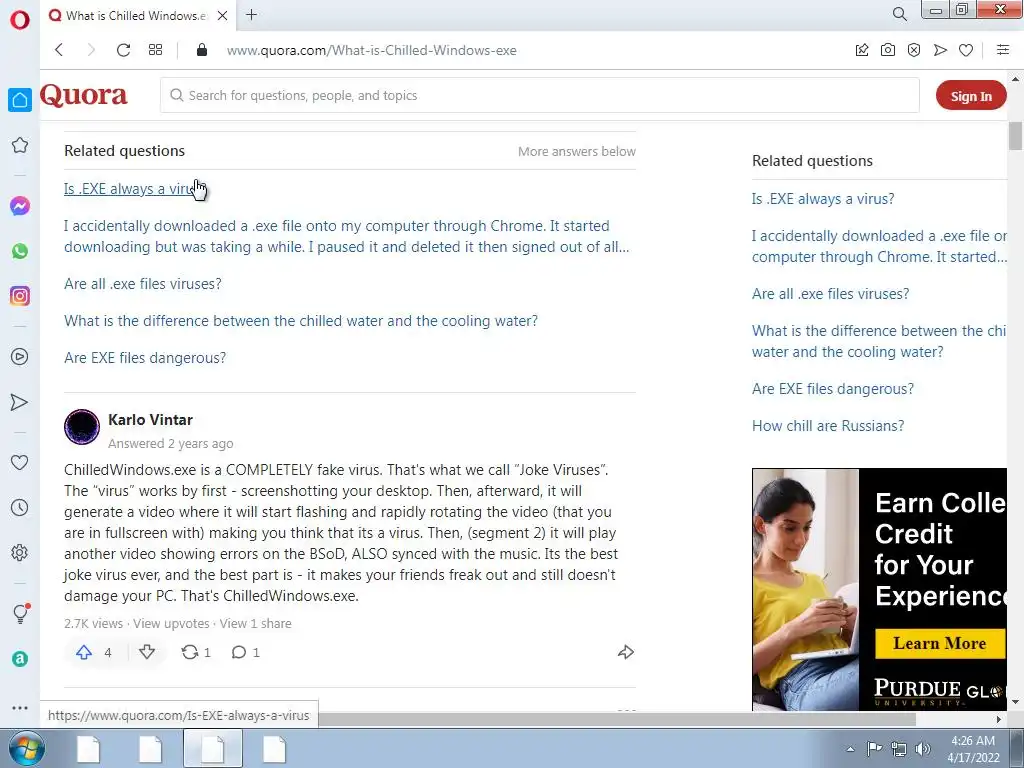The image size is (1024, 768).
Task: Open Action Center flag tray icon
Action: click(x=874, y=748)
